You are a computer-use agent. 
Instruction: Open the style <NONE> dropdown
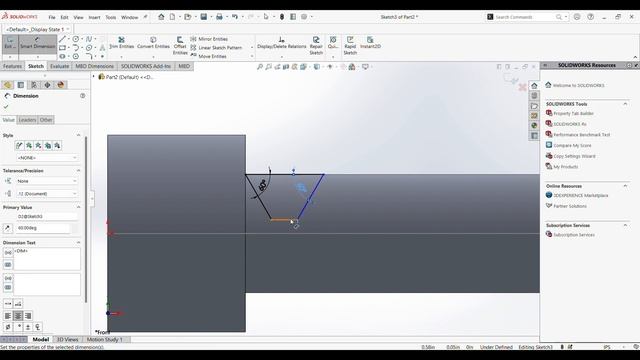(x=47, y=158)
